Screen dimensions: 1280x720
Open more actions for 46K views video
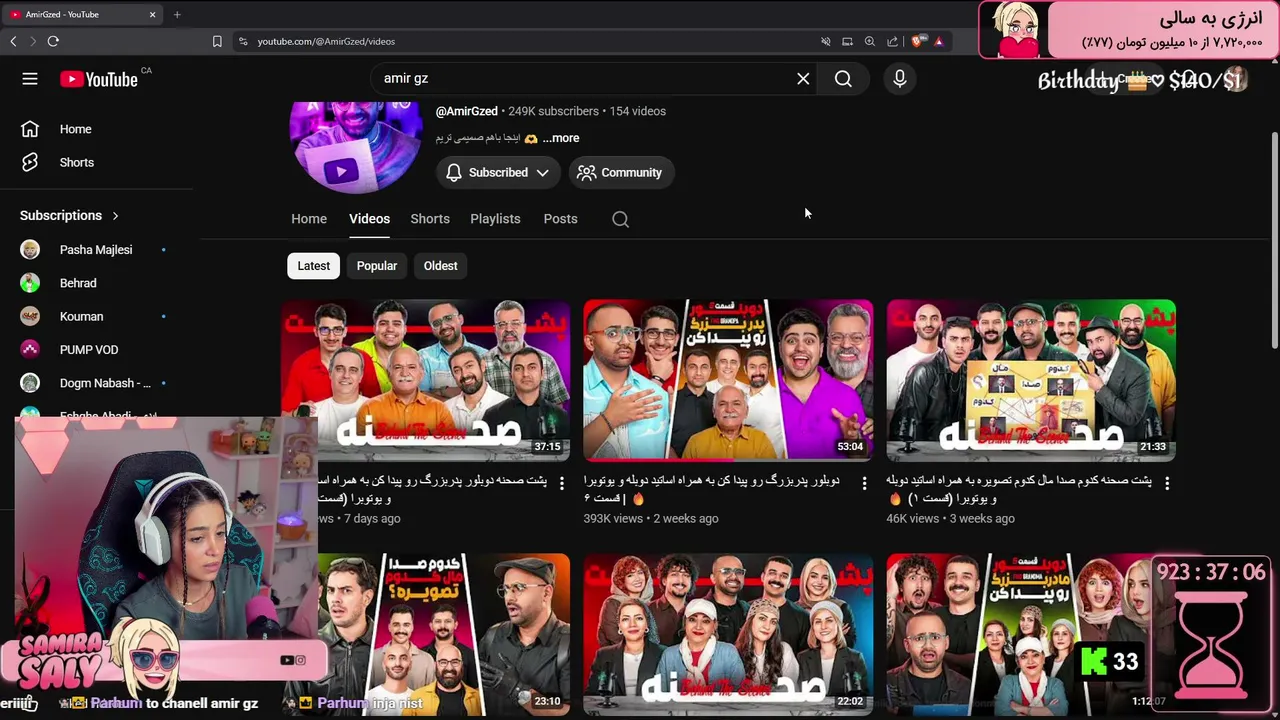(1167, 482)
